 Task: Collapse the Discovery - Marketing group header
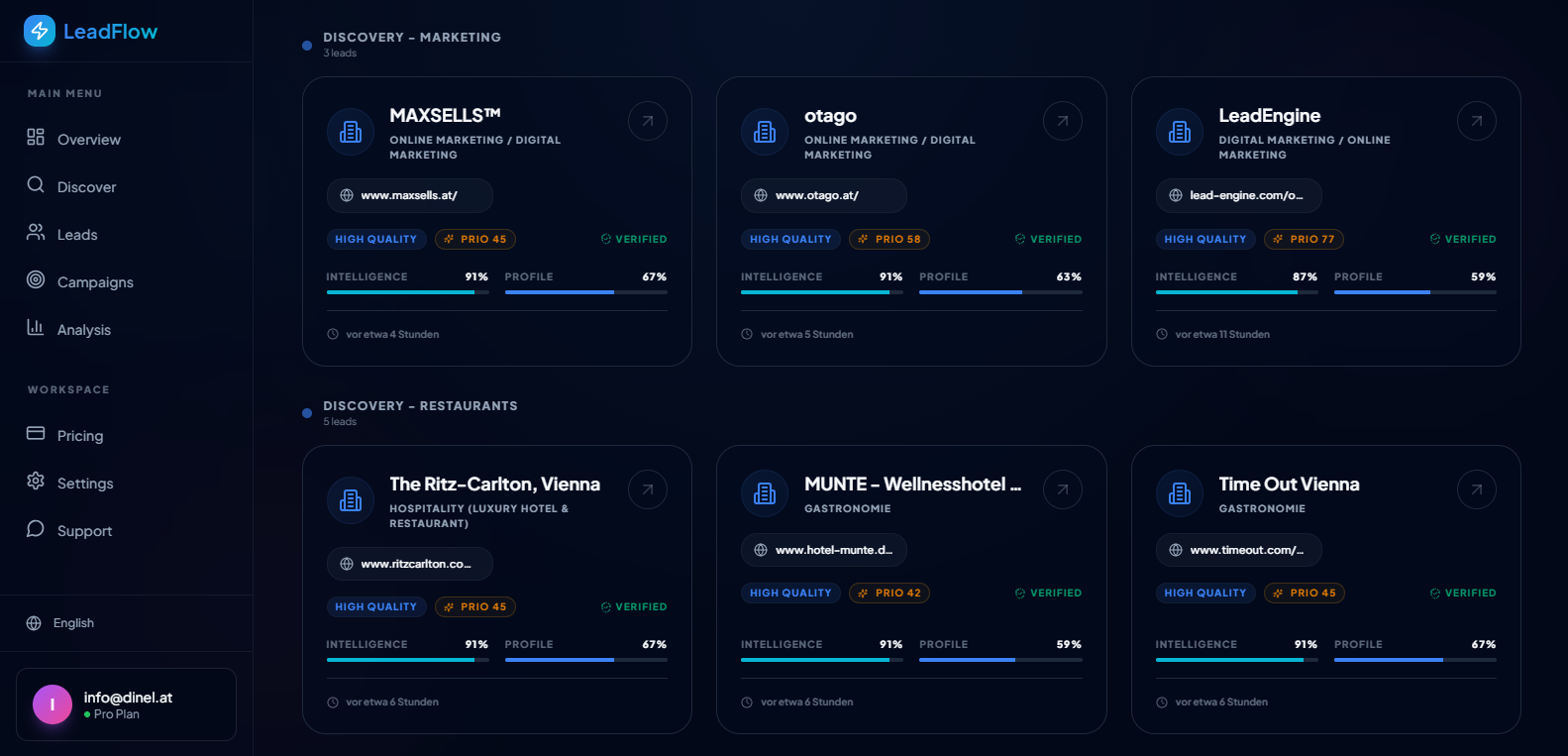click(x=411, y=38)
